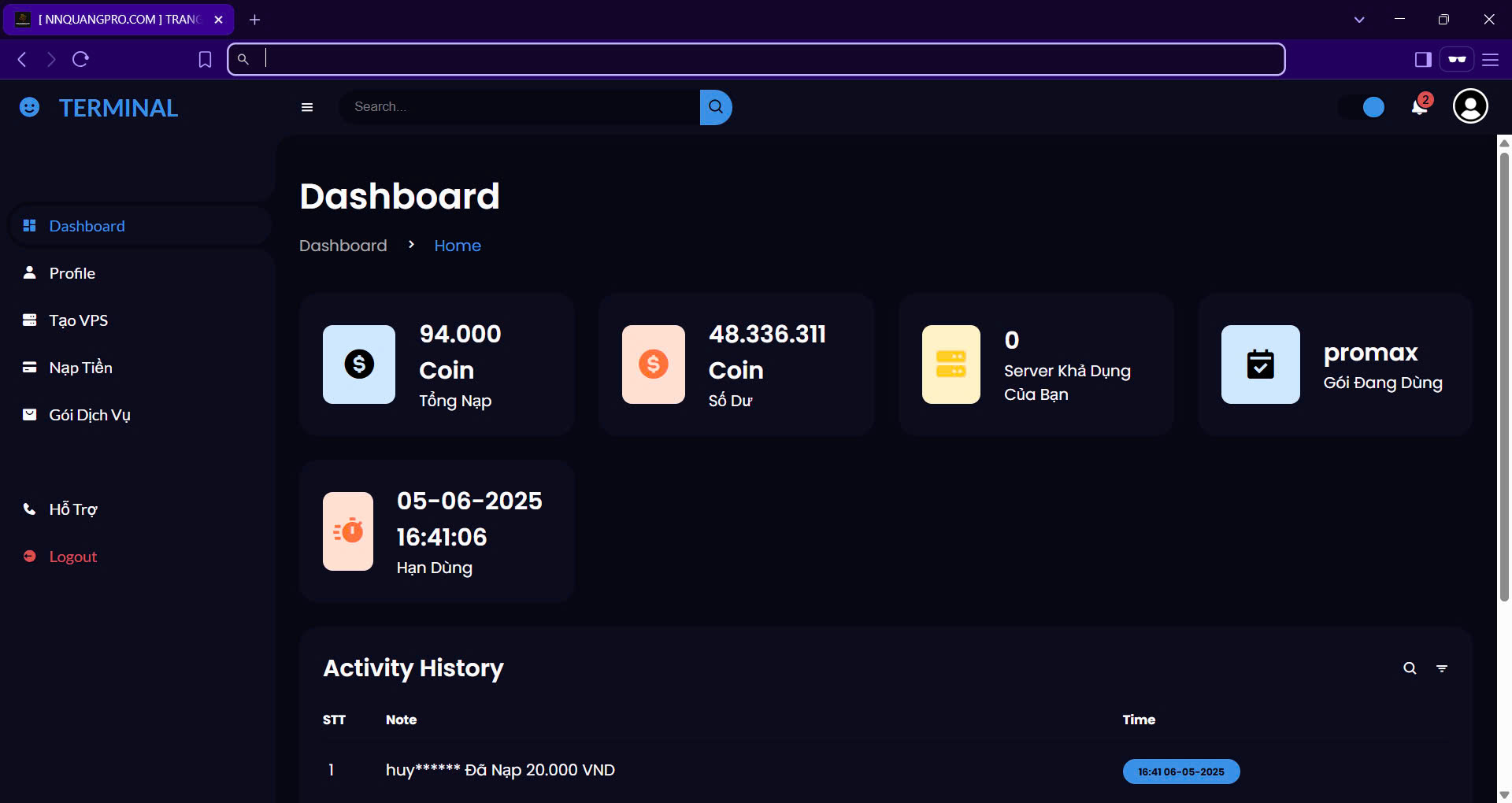Viewport: 1512px width, 803px height.
Task: Toggle the sidebar hamburger menu
Action: coord(307,107)
